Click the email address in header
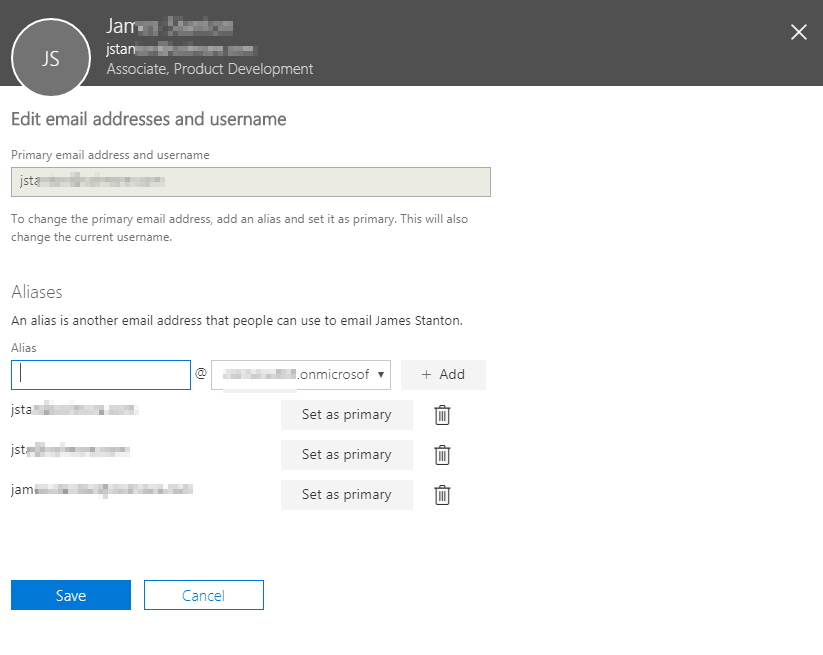The height and width of the screenshot is (655, 823). pos(180,48)
